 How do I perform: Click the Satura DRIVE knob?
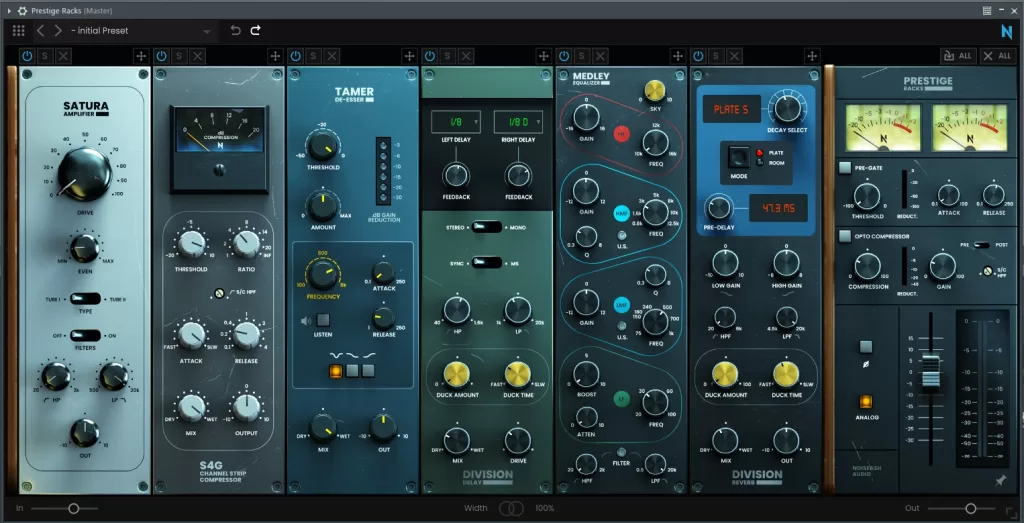pos(85,174)
